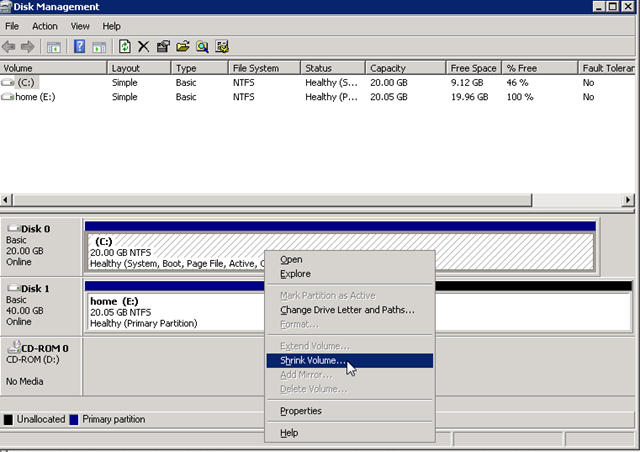The width and height of the screenshot is (640, 452).
Task: Click the Disk Management title bar icon
Action: coord(6,7)
